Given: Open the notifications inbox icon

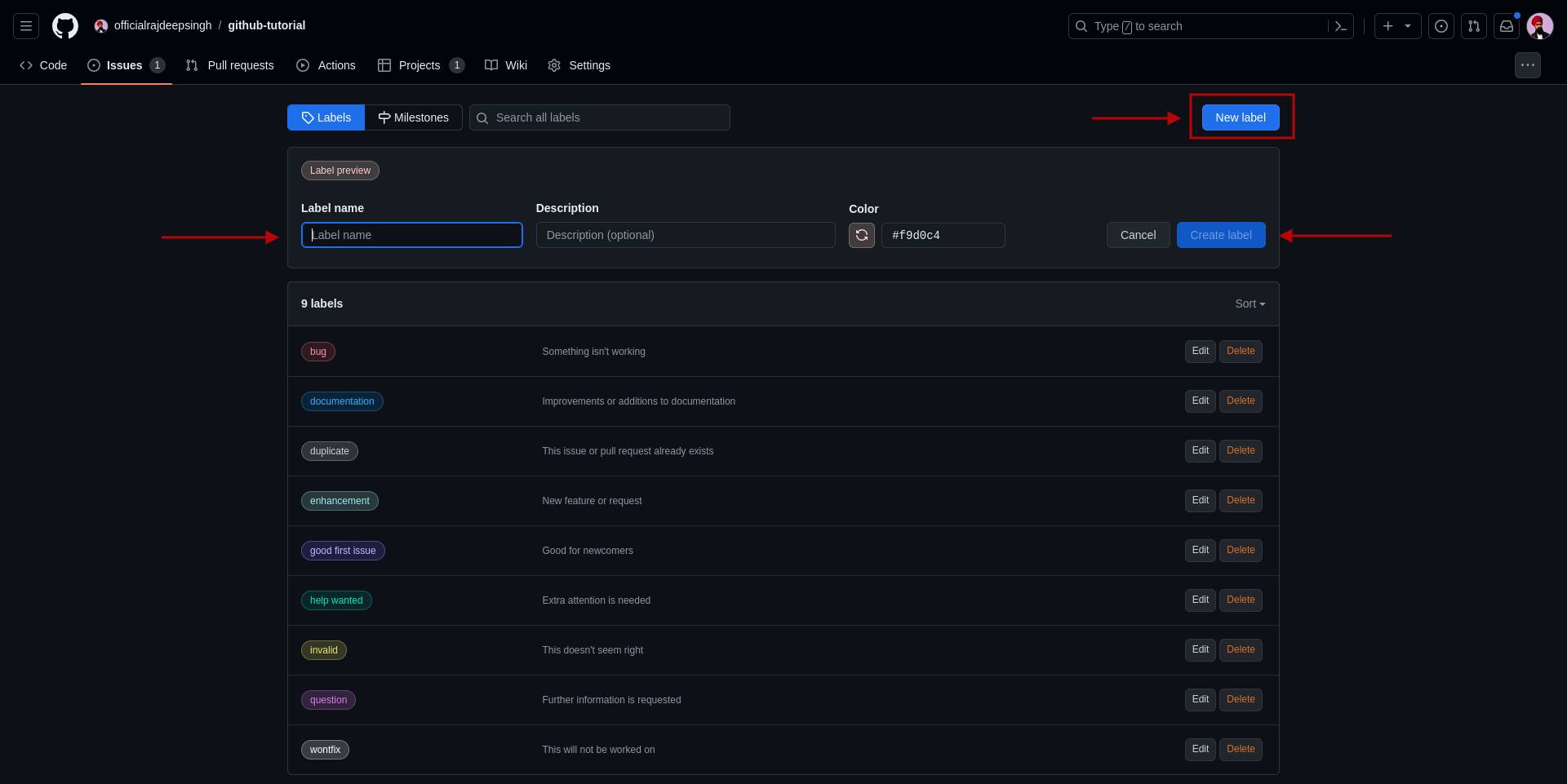Looking at the screenshot, I should click(x=1507, y=26).
